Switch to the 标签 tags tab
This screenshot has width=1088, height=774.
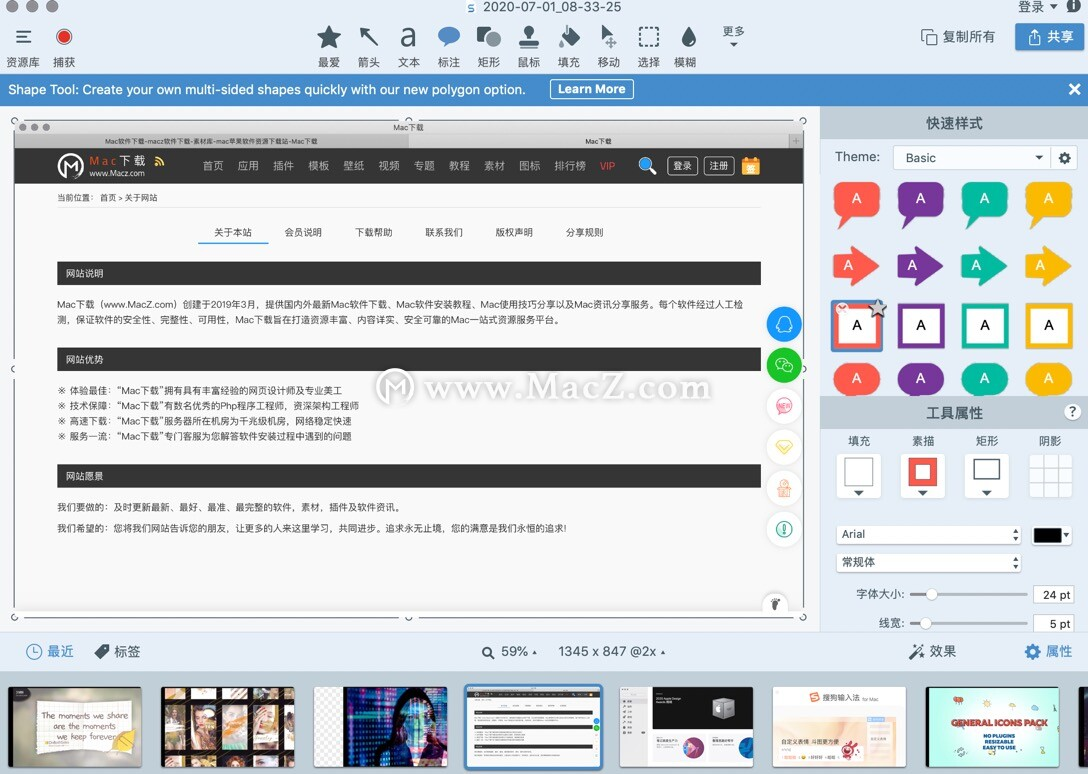[117, 651]
